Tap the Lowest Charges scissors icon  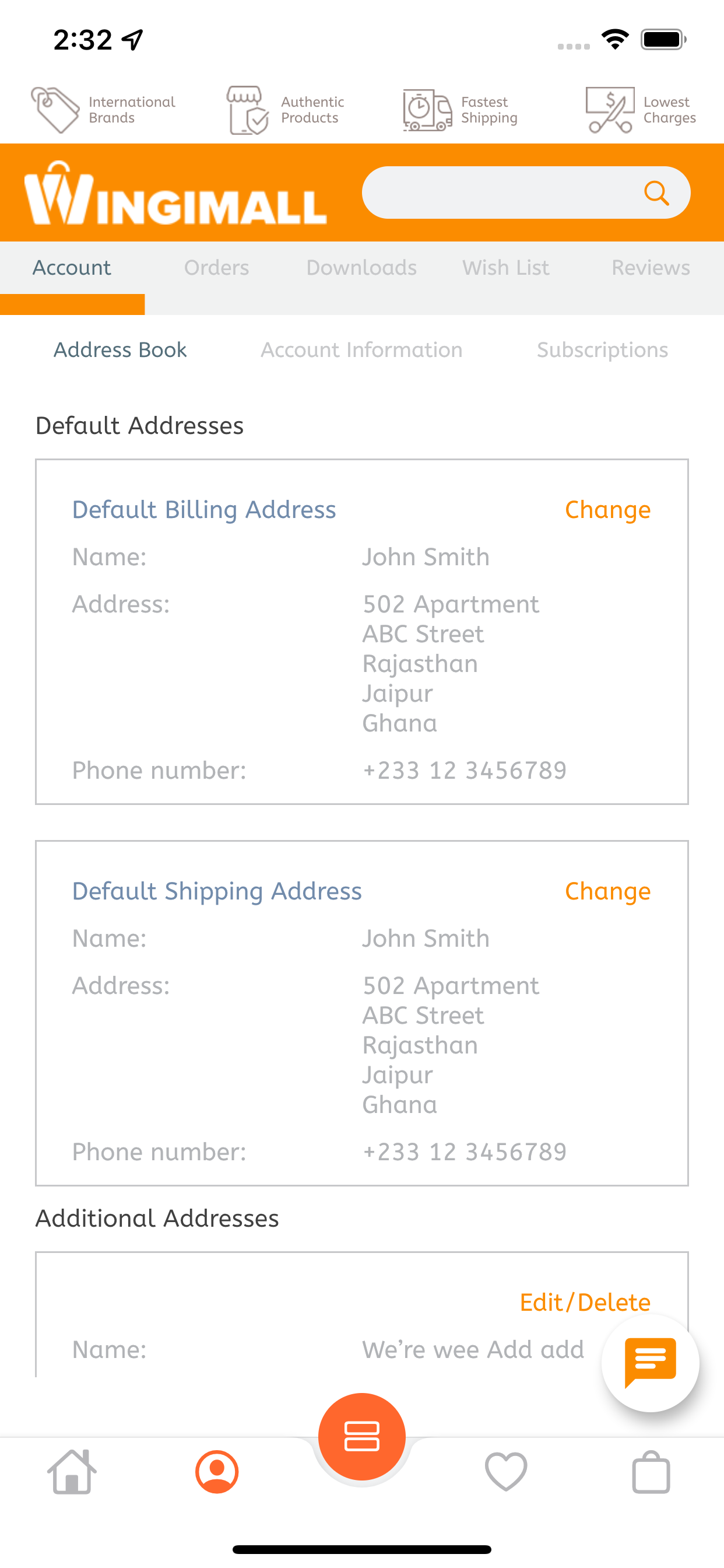coord(610,110)
